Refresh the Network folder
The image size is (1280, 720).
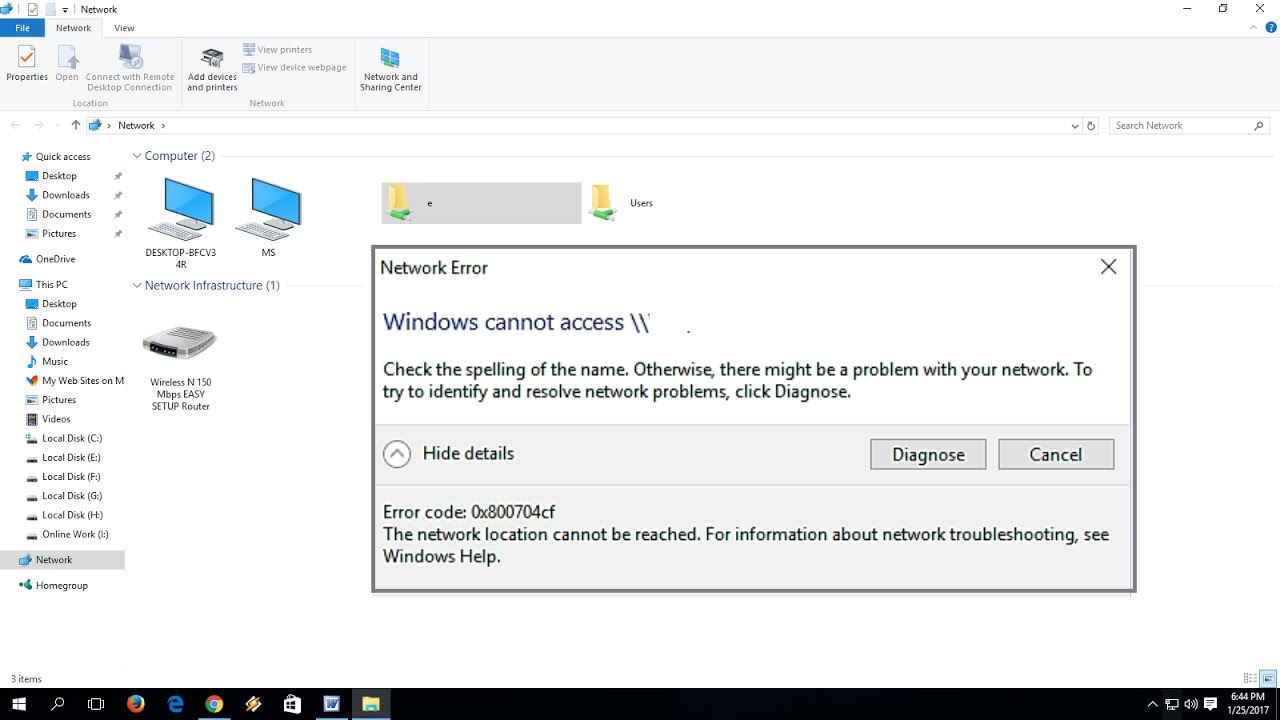tap(1091, 126)
